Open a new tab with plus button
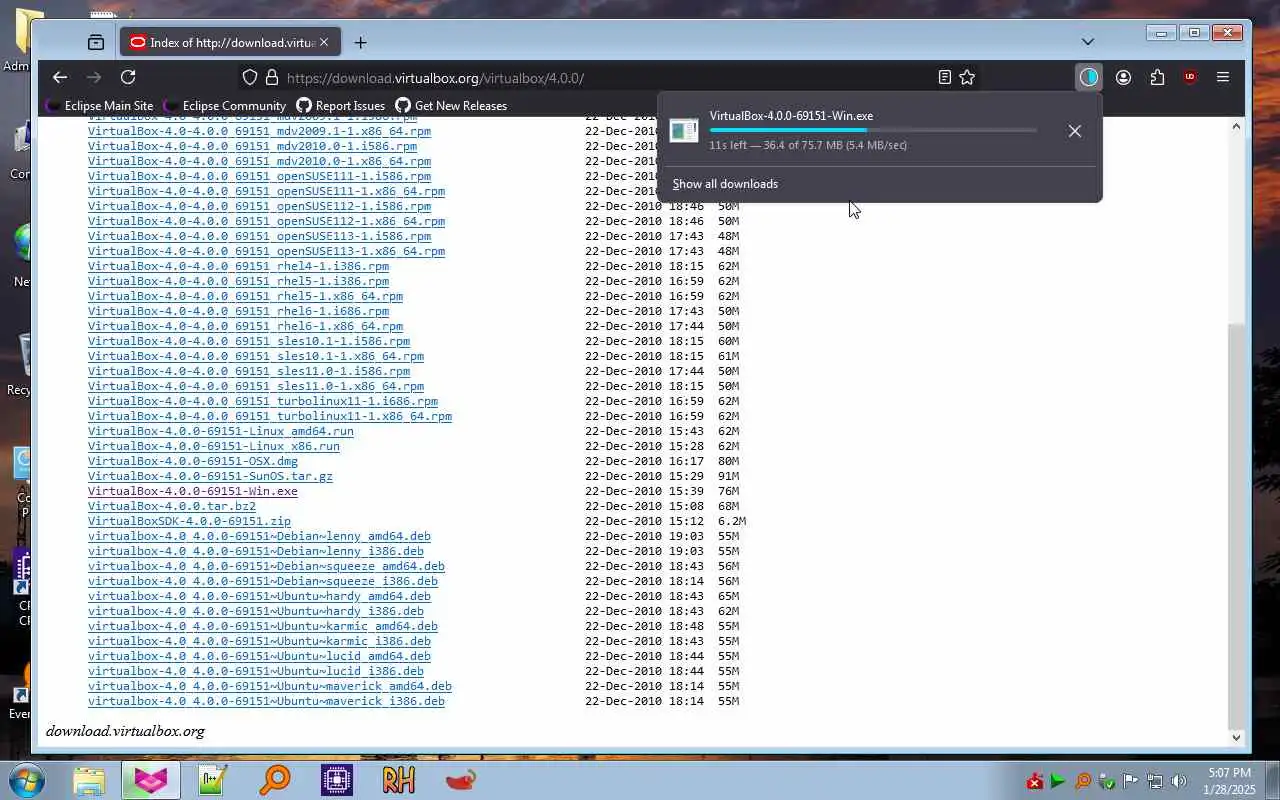This screenshot has height=800, width=1280. point(360,42)
